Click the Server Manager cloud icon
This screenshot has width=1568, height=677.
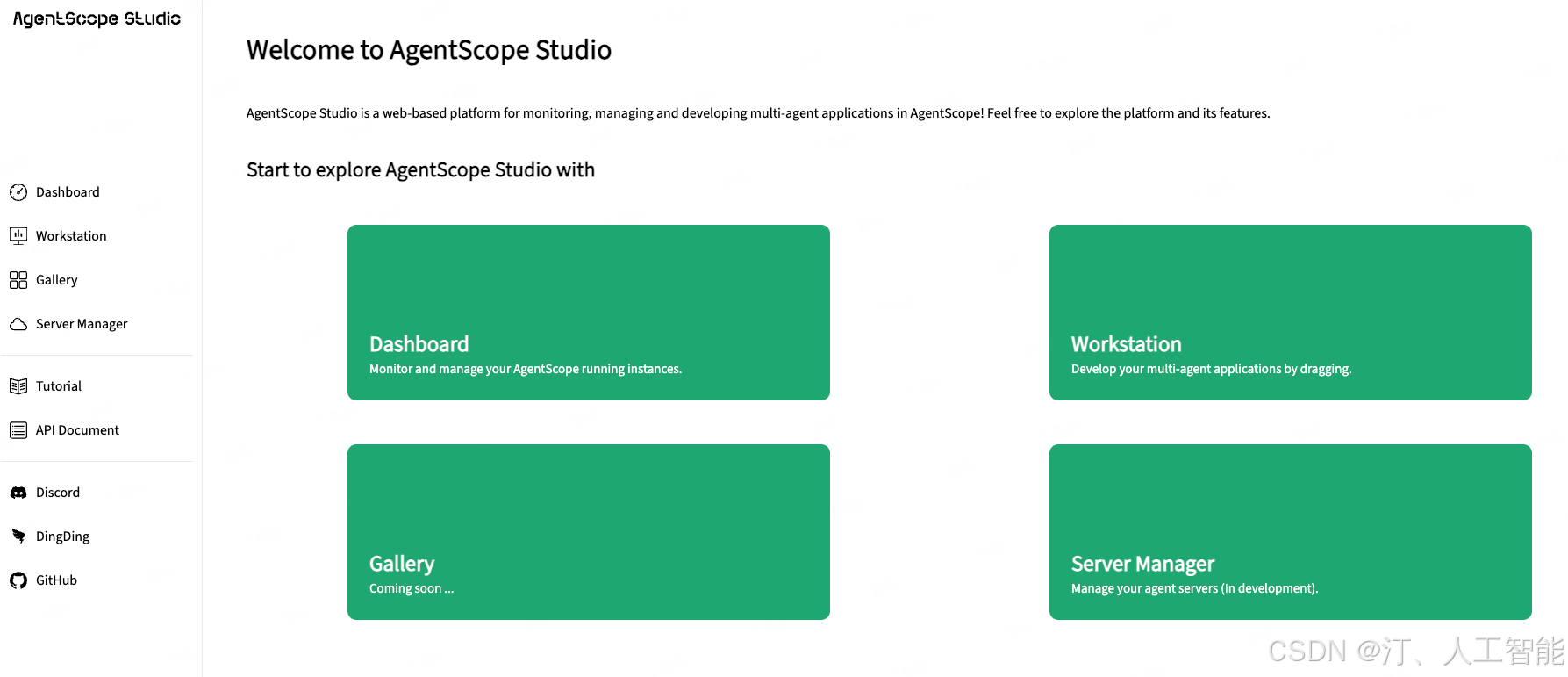tap(18, 324)
